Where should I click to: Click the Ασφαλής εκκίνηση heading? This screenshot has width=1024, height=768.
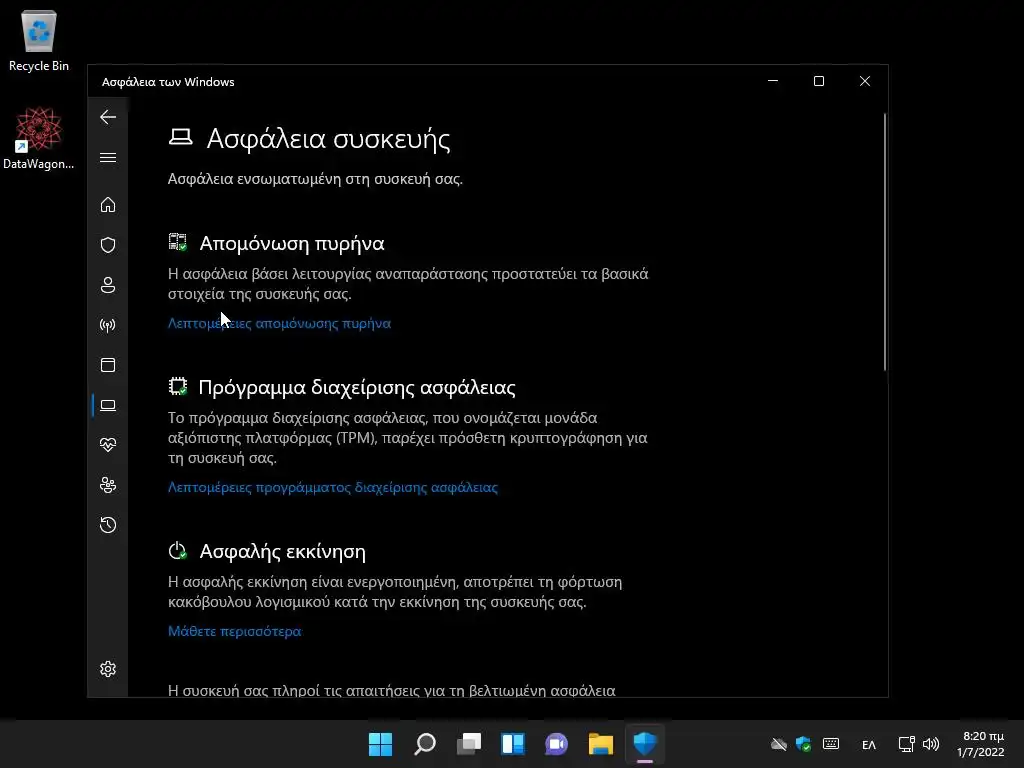coord(282,552)
